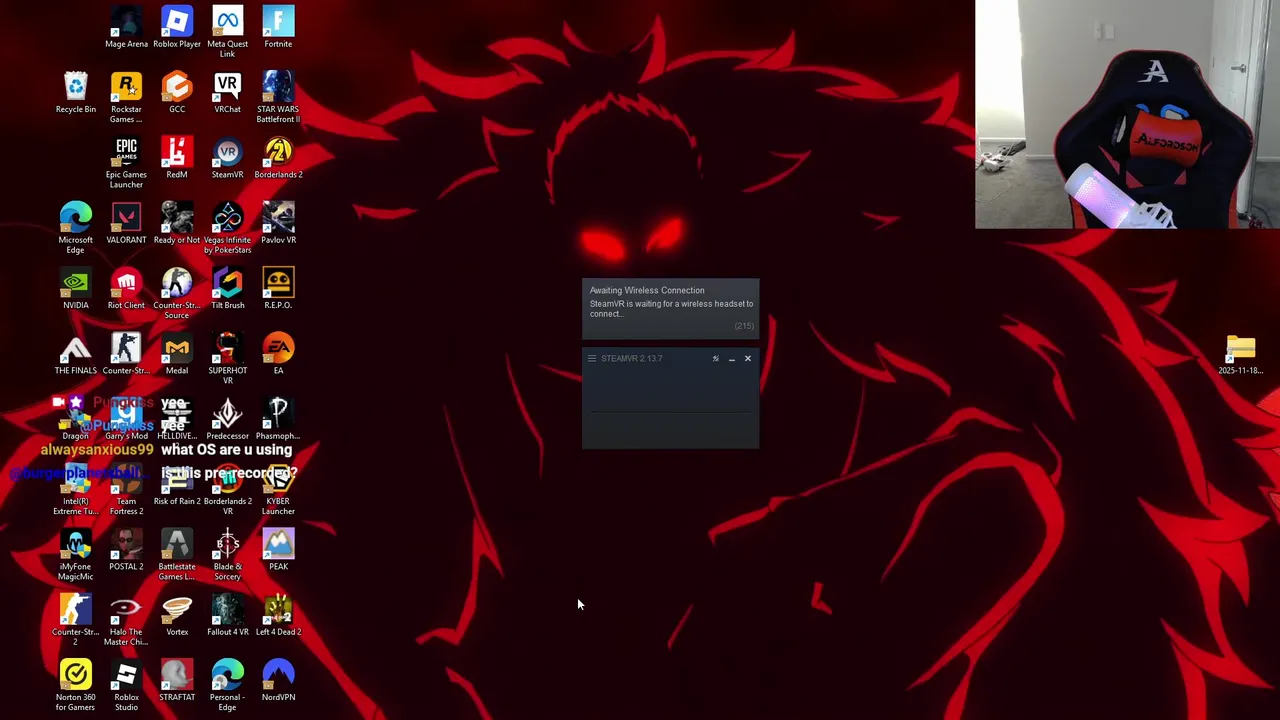Screen dimensions: 1280x720
Task: Click the webcam overlay thumbnail
Action: (1127, 114)
